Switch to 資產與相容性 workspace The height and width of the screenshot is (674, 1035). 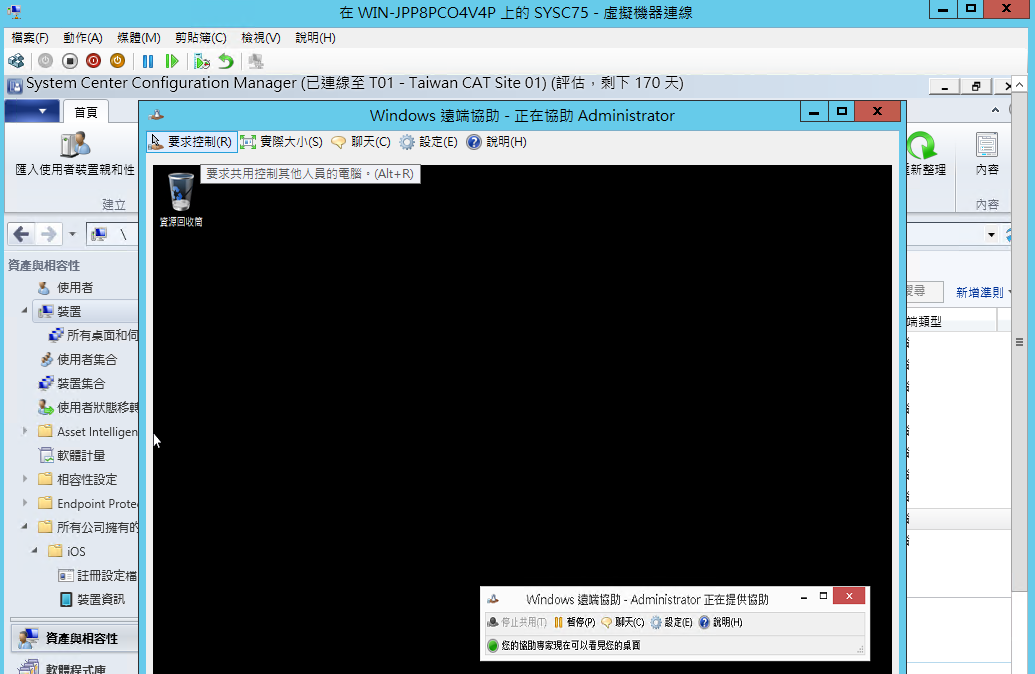[x=75, y=638]
